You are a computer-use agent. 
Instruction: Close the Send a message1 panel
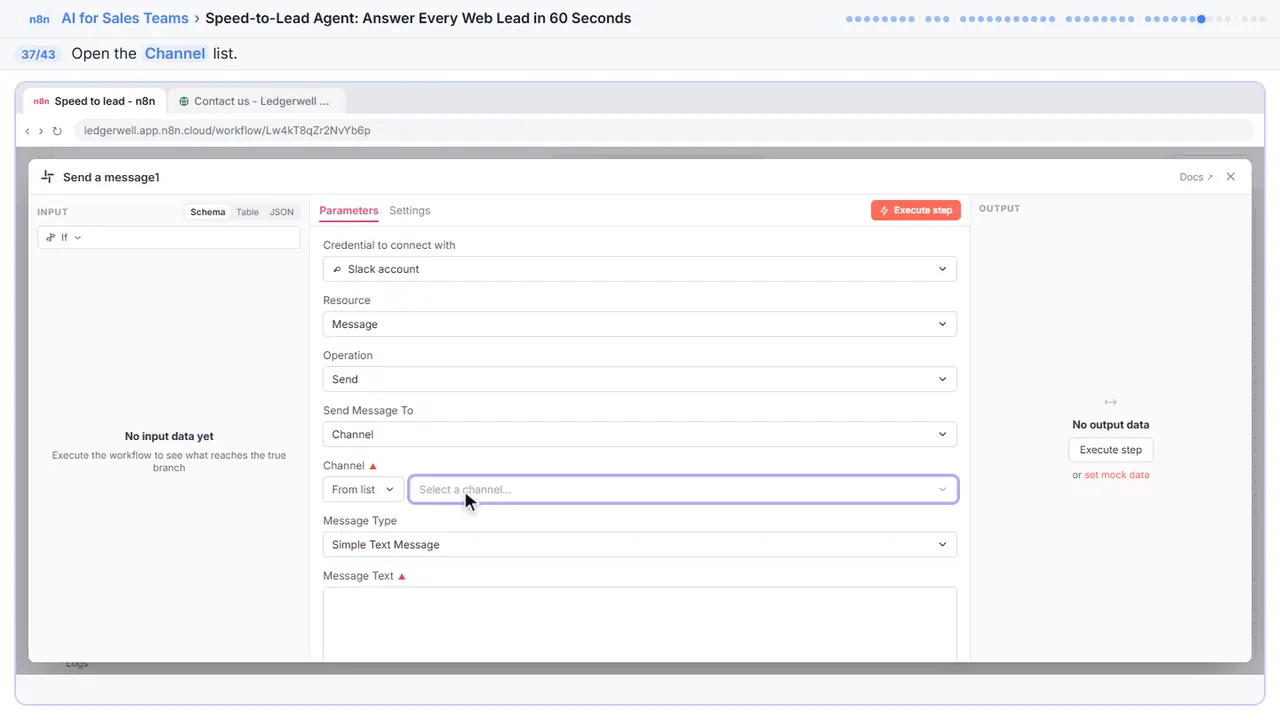tap(1231, 177)
